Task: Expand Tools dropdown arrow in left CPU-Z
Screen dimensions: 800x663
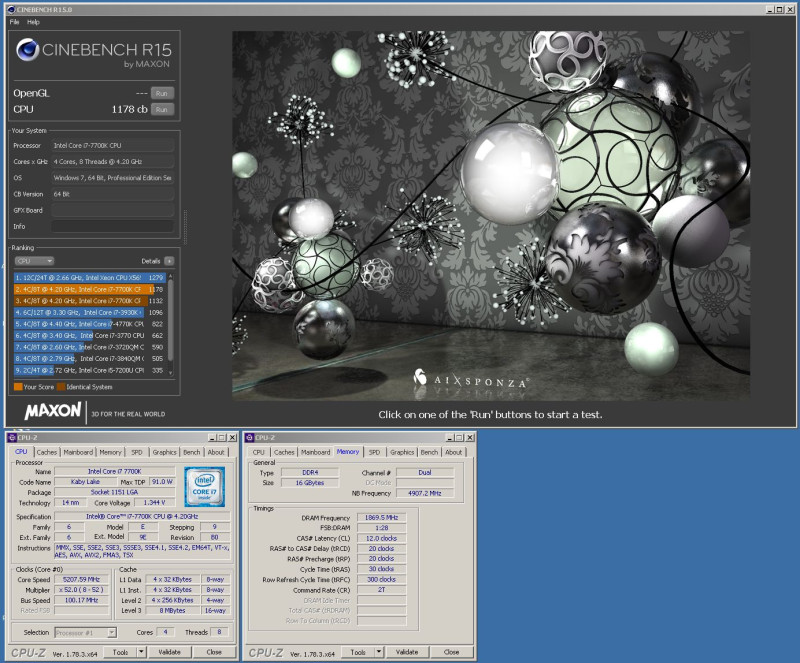Action: point(142,652)
